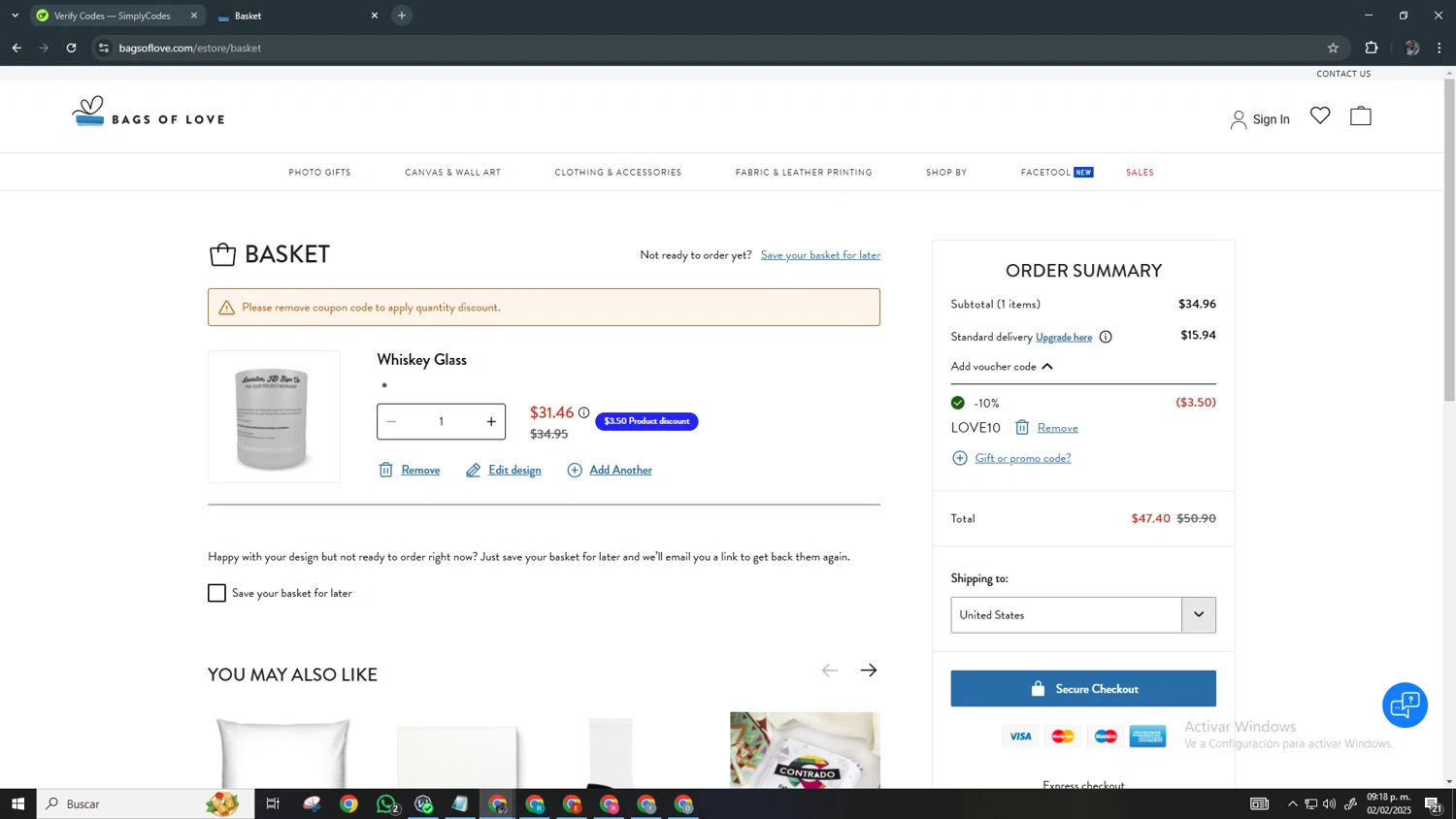
Task: Open Fabric & Leather Printing menu
Action: (x=804, y=173)
